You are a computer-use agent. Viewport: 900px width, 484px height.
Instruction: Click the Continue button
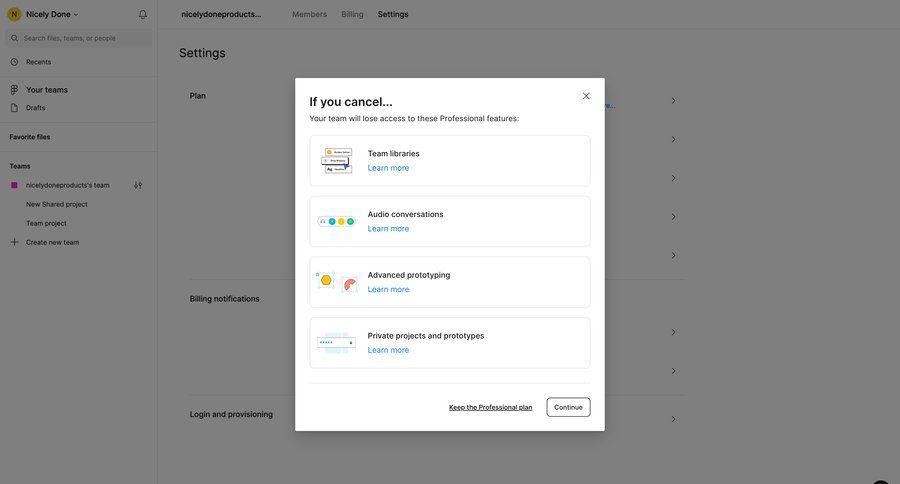[x=568, y=407]
